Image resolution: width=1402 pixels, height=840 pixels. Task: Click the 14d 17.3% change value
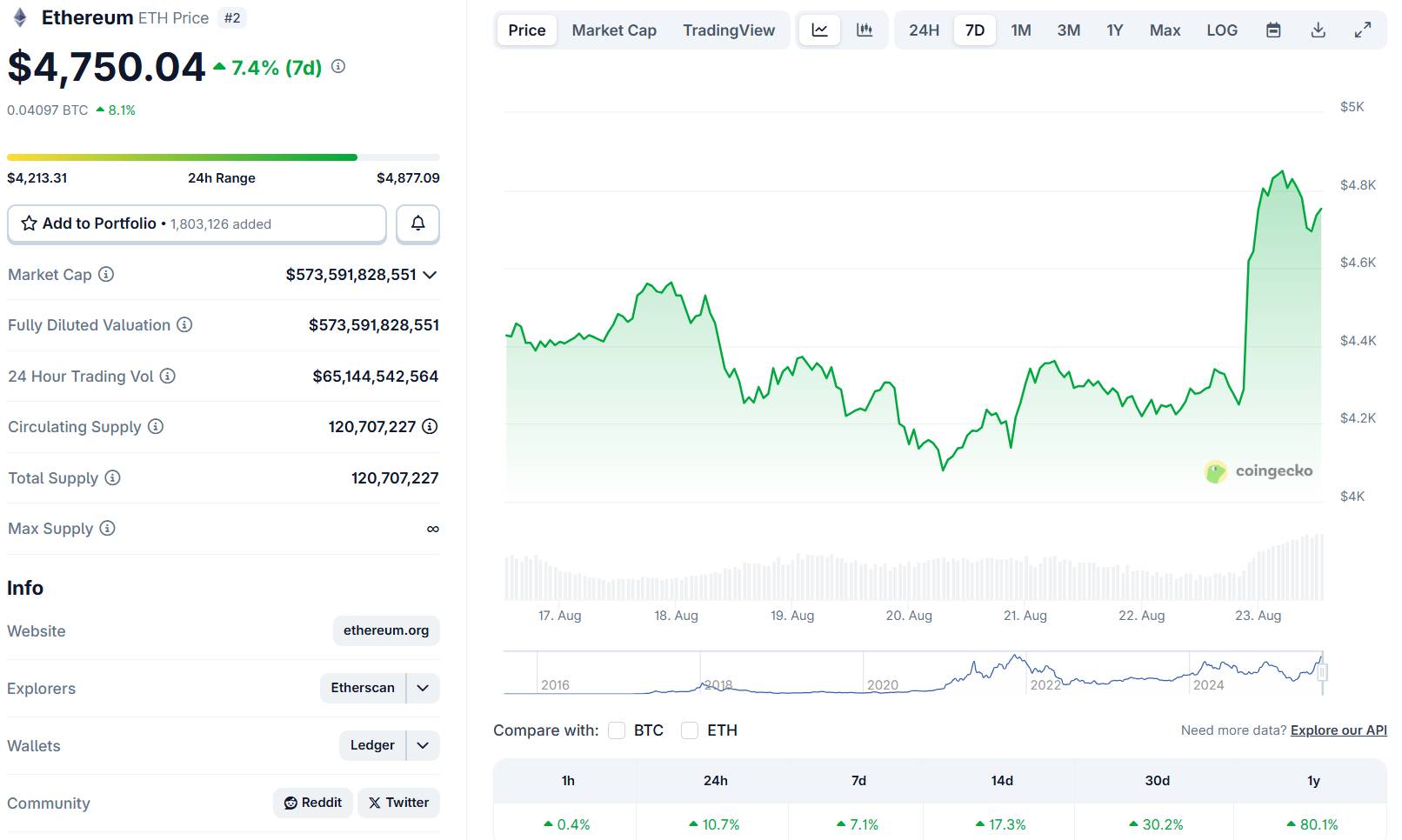1001,824
